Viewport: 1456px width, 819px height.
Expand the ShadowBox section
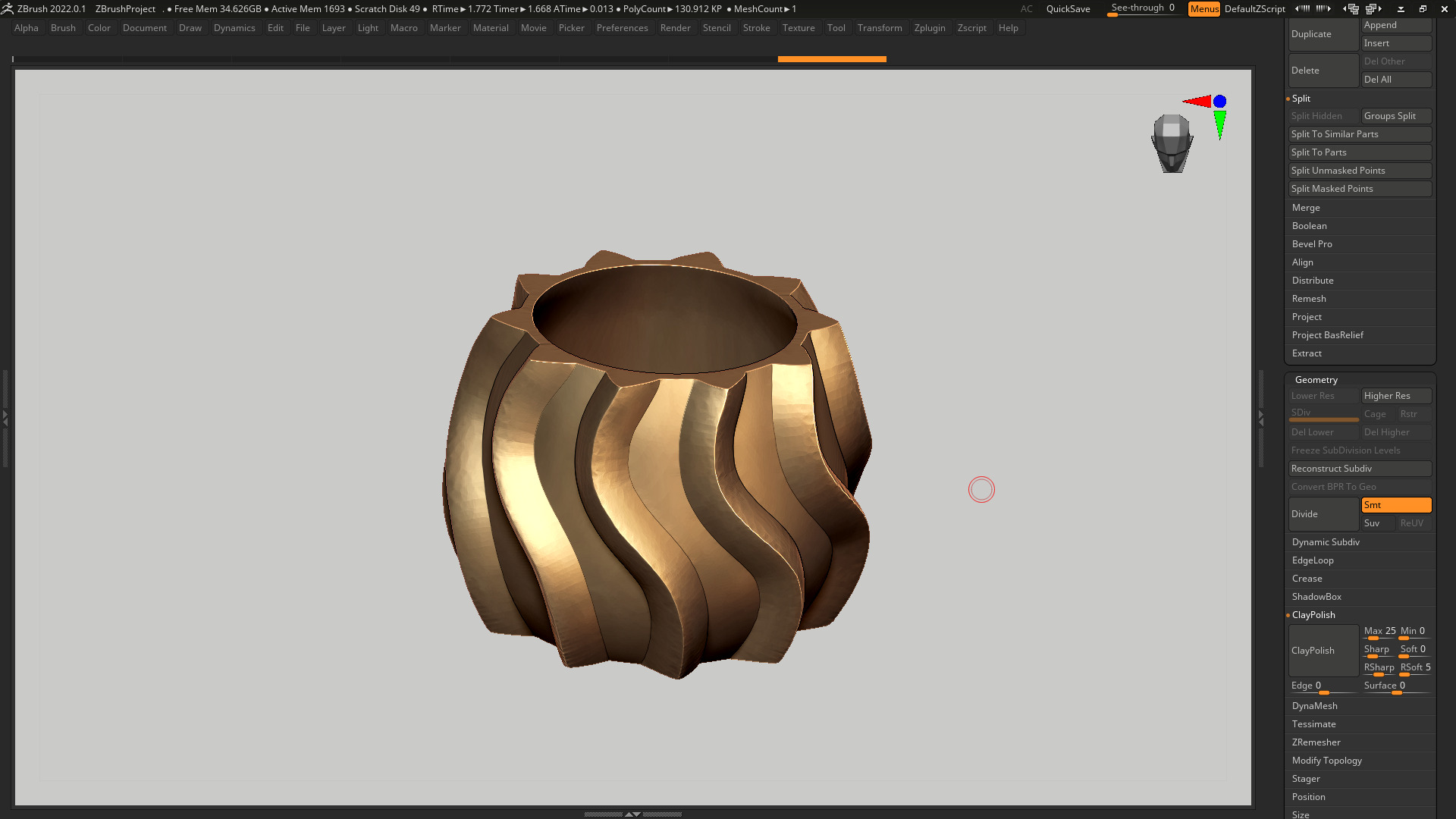click(x=1316, y=597)
